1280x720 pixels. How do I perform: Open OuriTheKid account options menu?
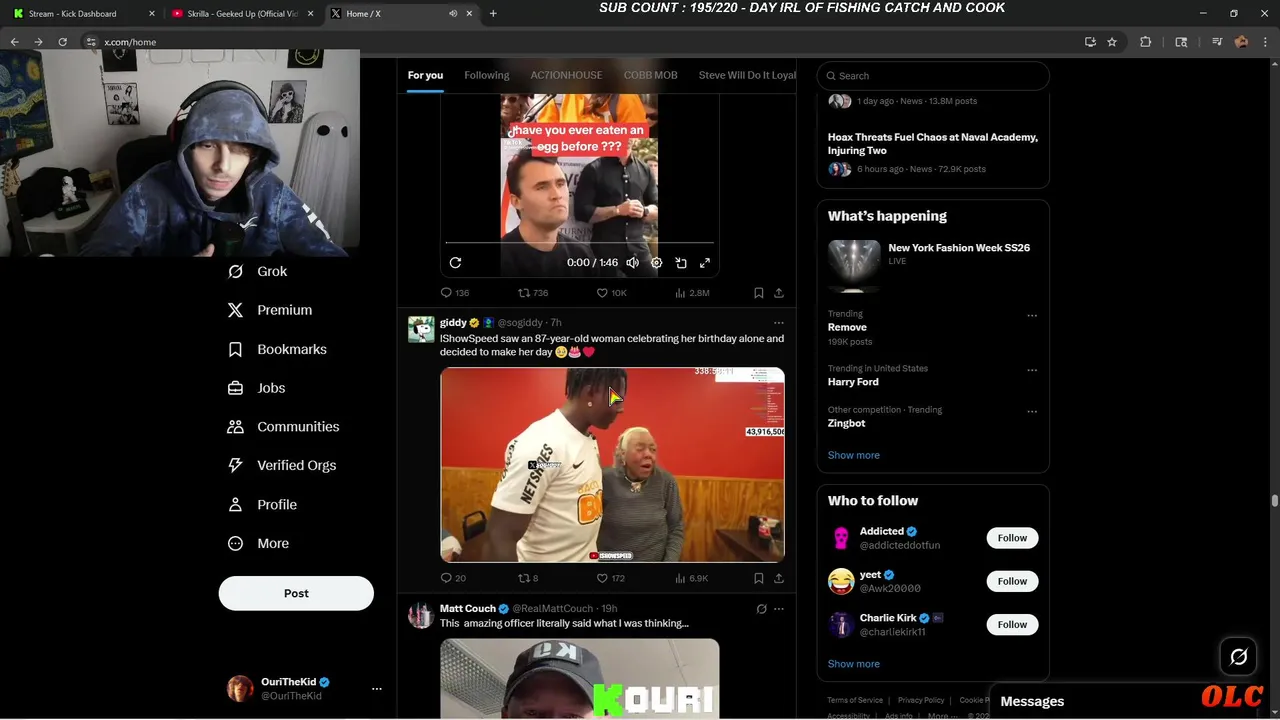[377, 689]
